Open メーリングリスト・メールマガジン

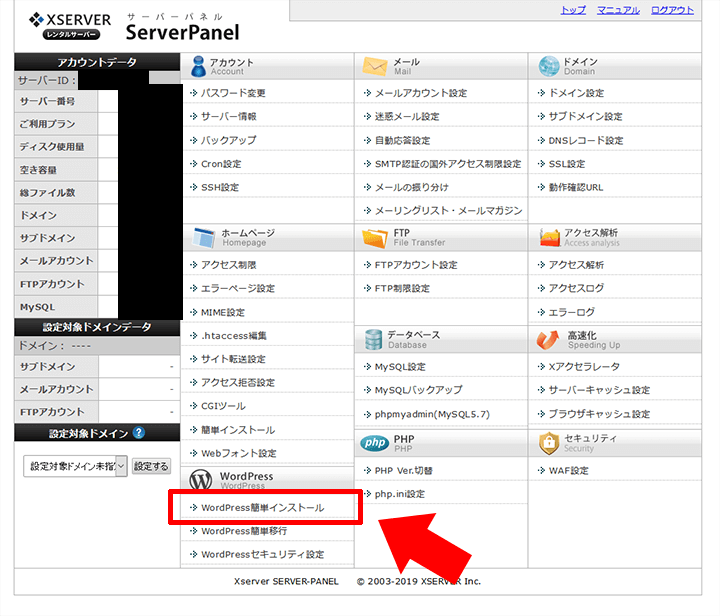click(x=448, y=211)
